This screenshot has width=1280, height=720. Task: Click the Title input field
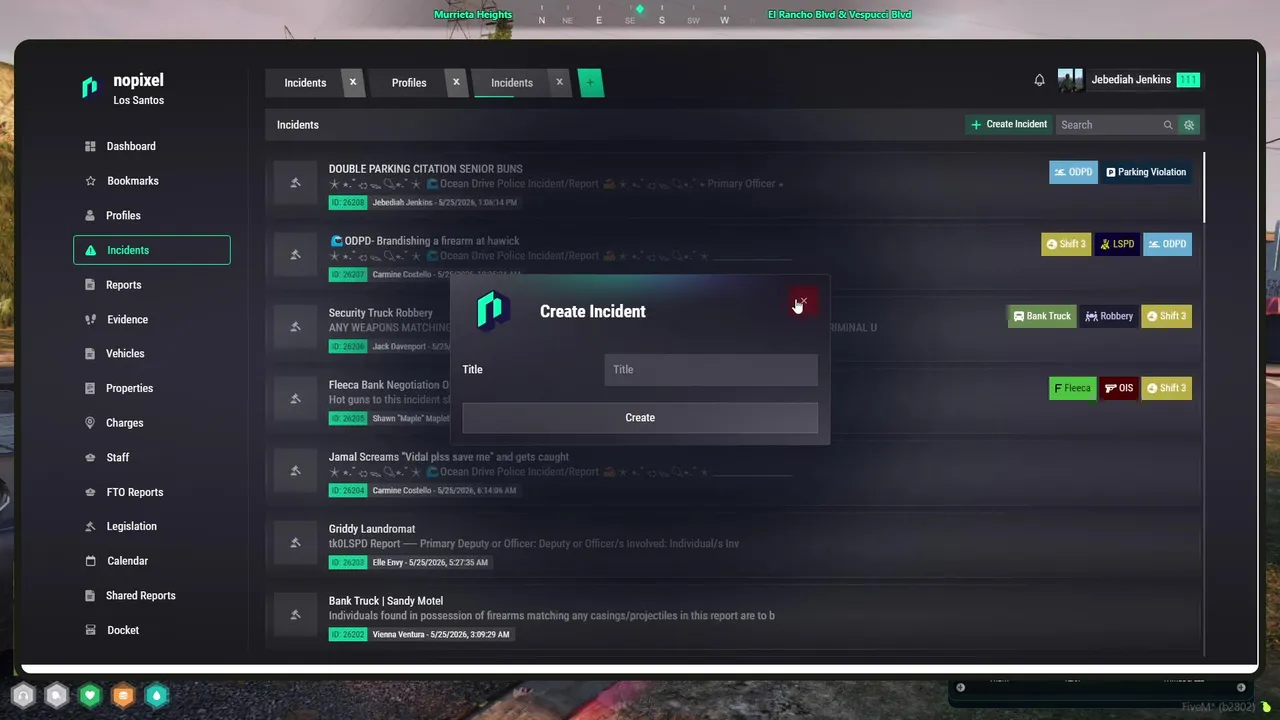pos(711,370)
